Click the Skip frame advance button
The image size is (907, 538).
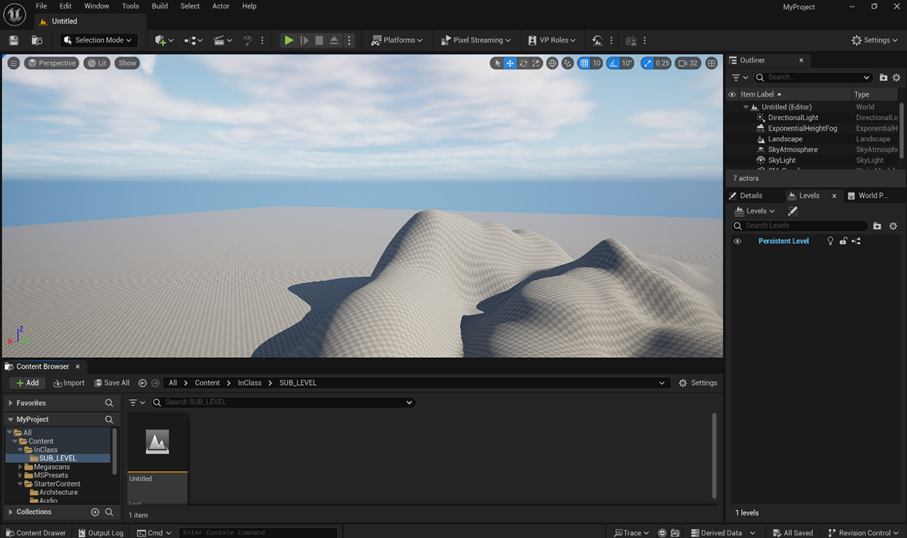304,40
